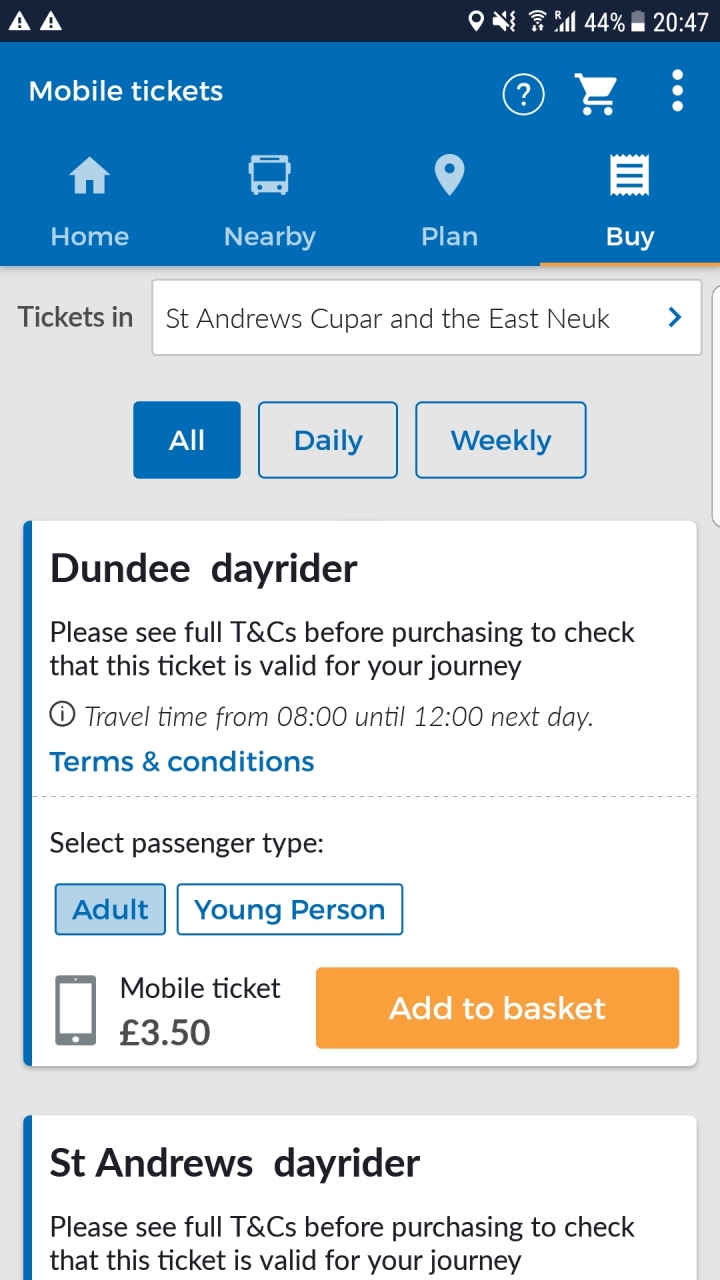This screenshot has width=720, height=1280.
Task: Open Dundee dayrider Terms & conditions
Action: (182, 762)
